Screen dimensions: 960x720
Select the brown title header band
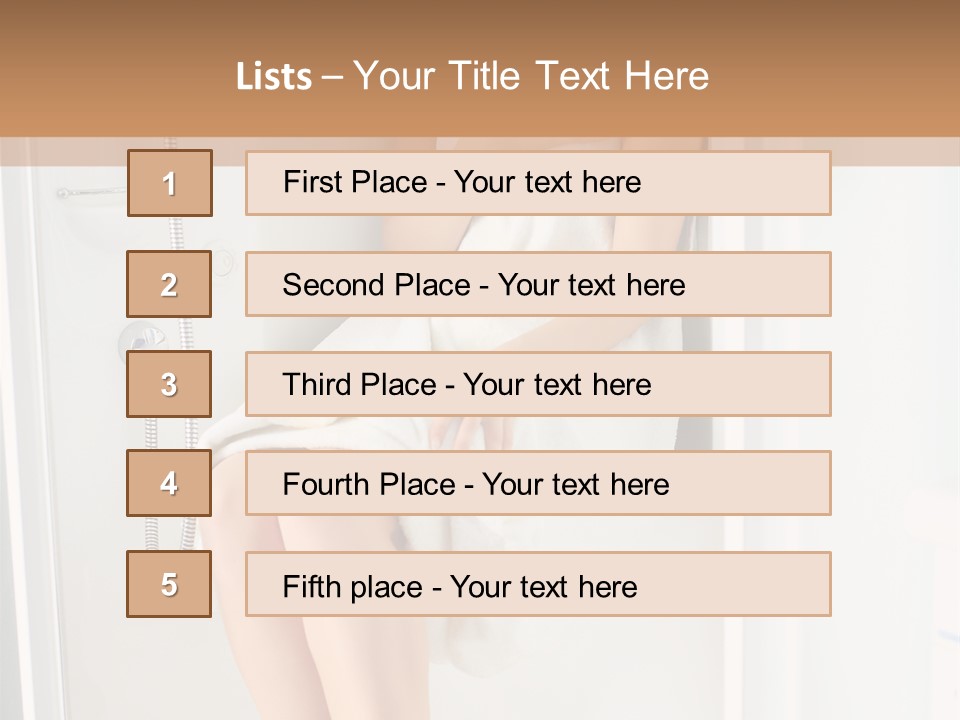(x=480, y=69)
